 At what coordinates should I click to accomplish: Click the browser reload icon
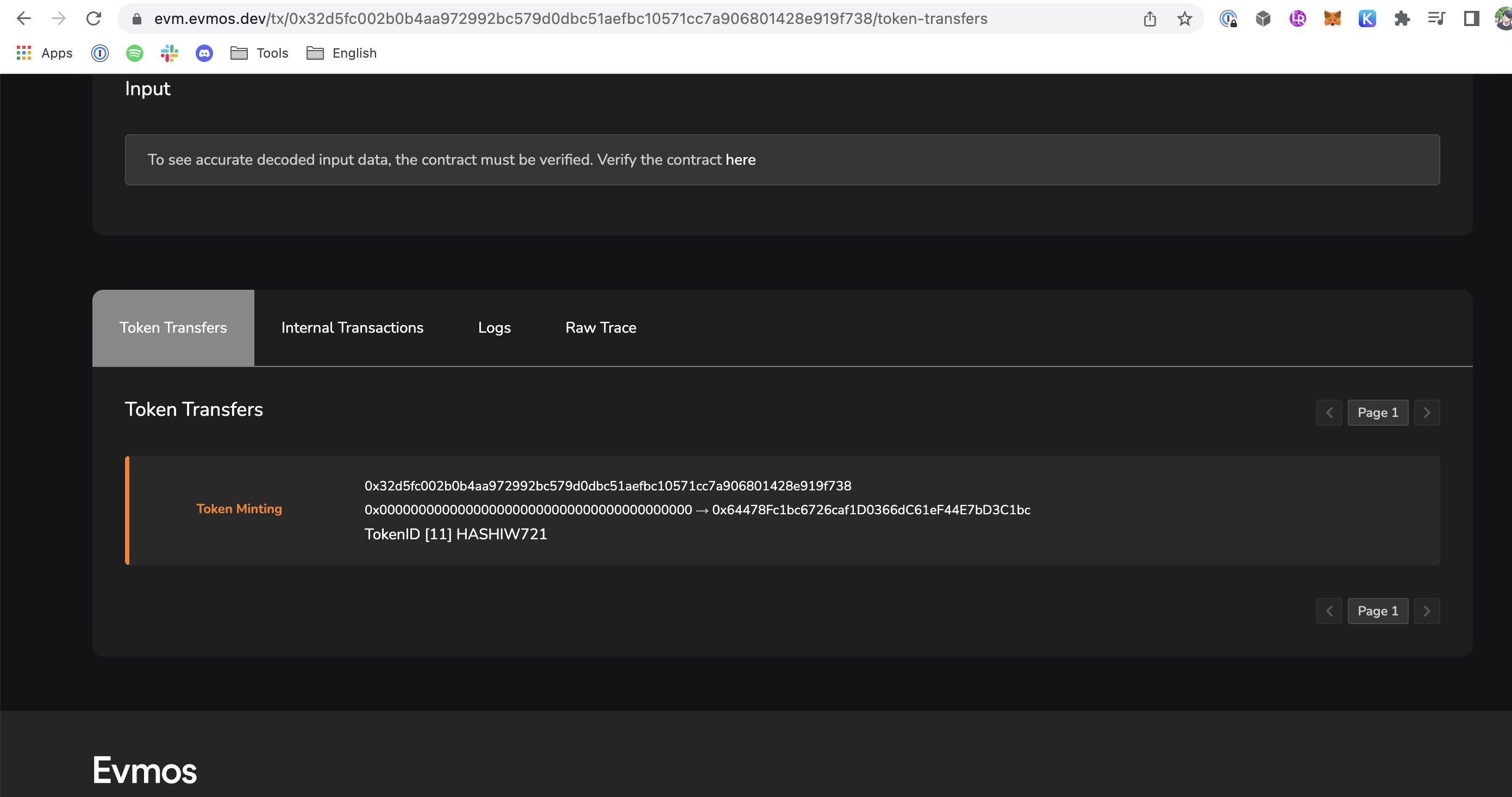pos(94,19)
